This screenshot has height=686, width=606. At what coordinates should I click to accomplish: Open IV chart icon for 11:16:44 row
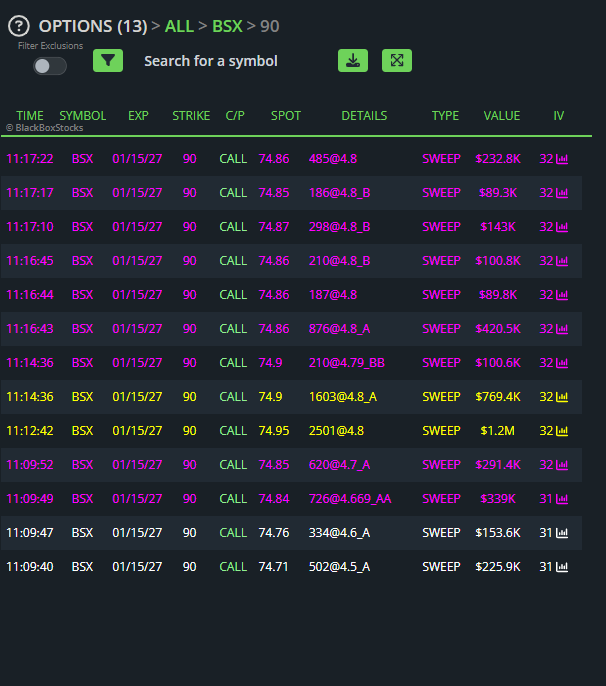pyautogui.click(x=562, y=295)
